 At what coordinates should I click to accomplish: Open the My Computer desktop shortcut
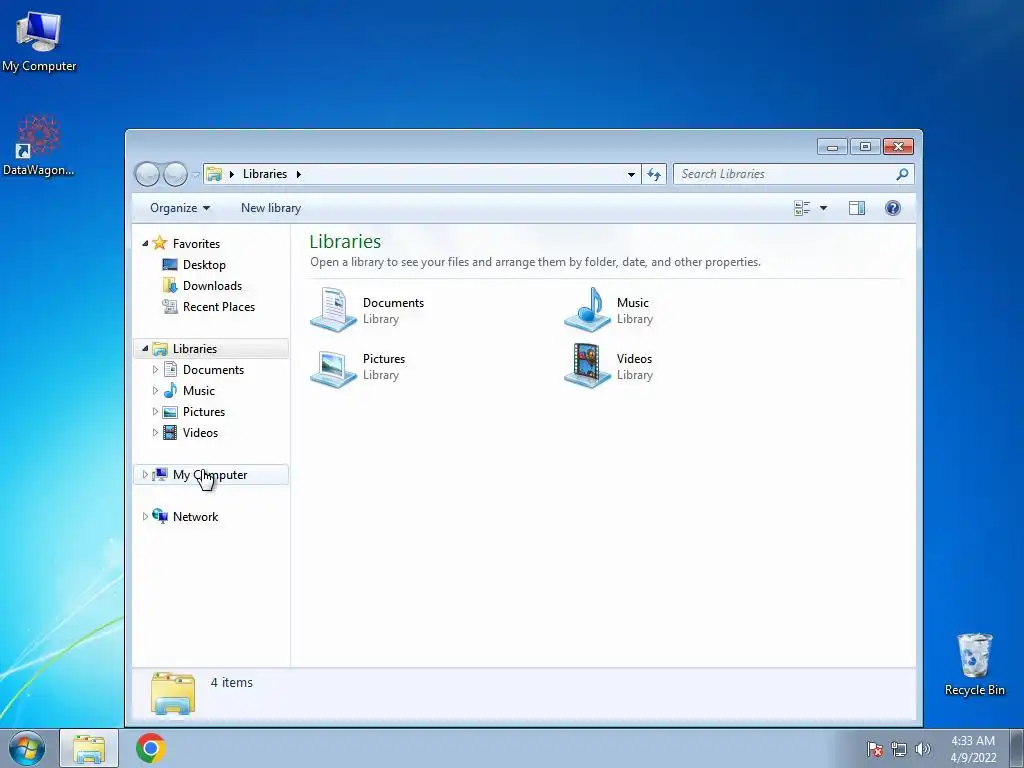pyautogui.click(x=39, y=40)
